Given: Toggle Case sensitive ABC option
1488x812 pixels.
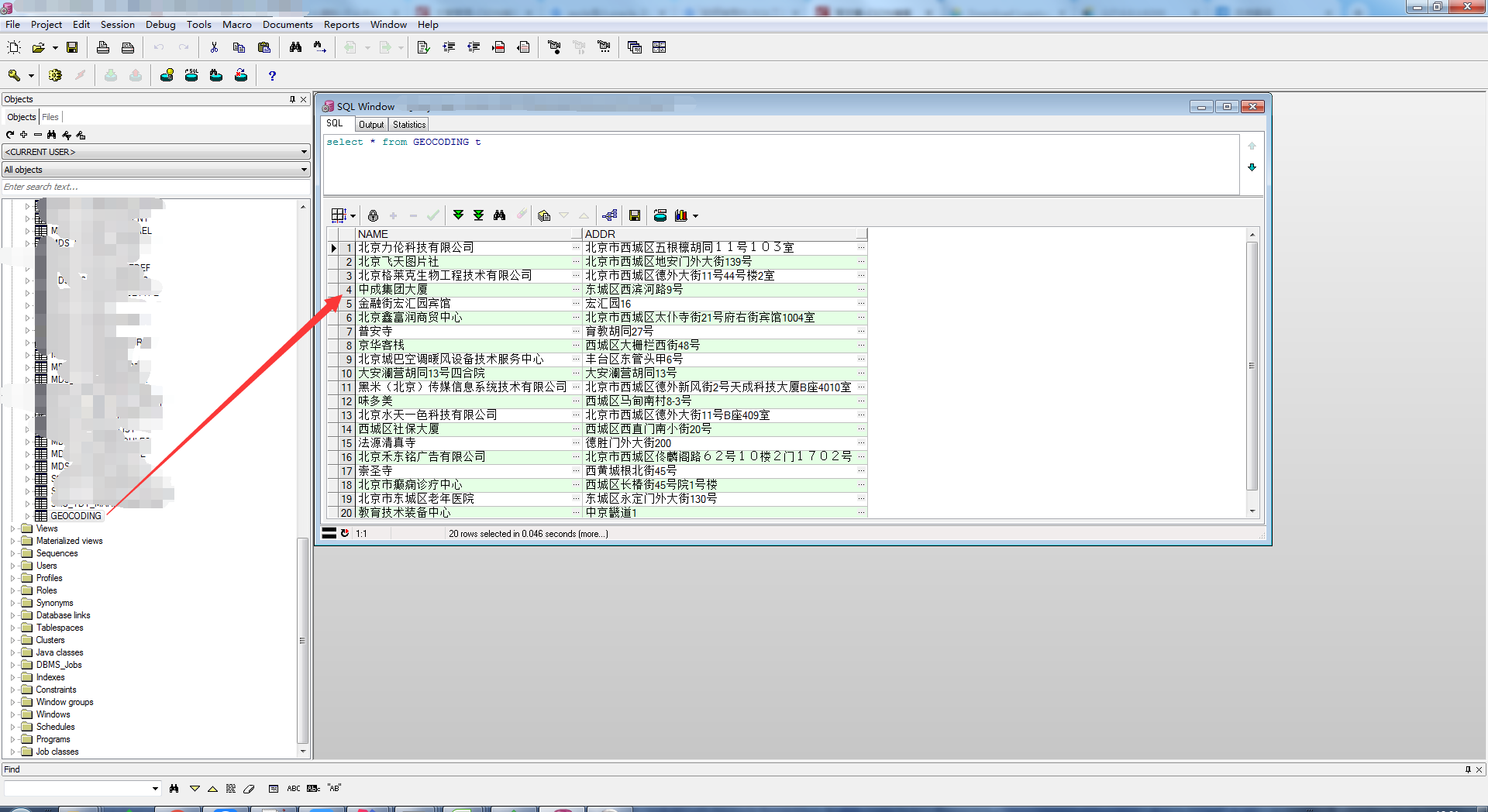Looking at the screenshot, I should tap(294, 789).
